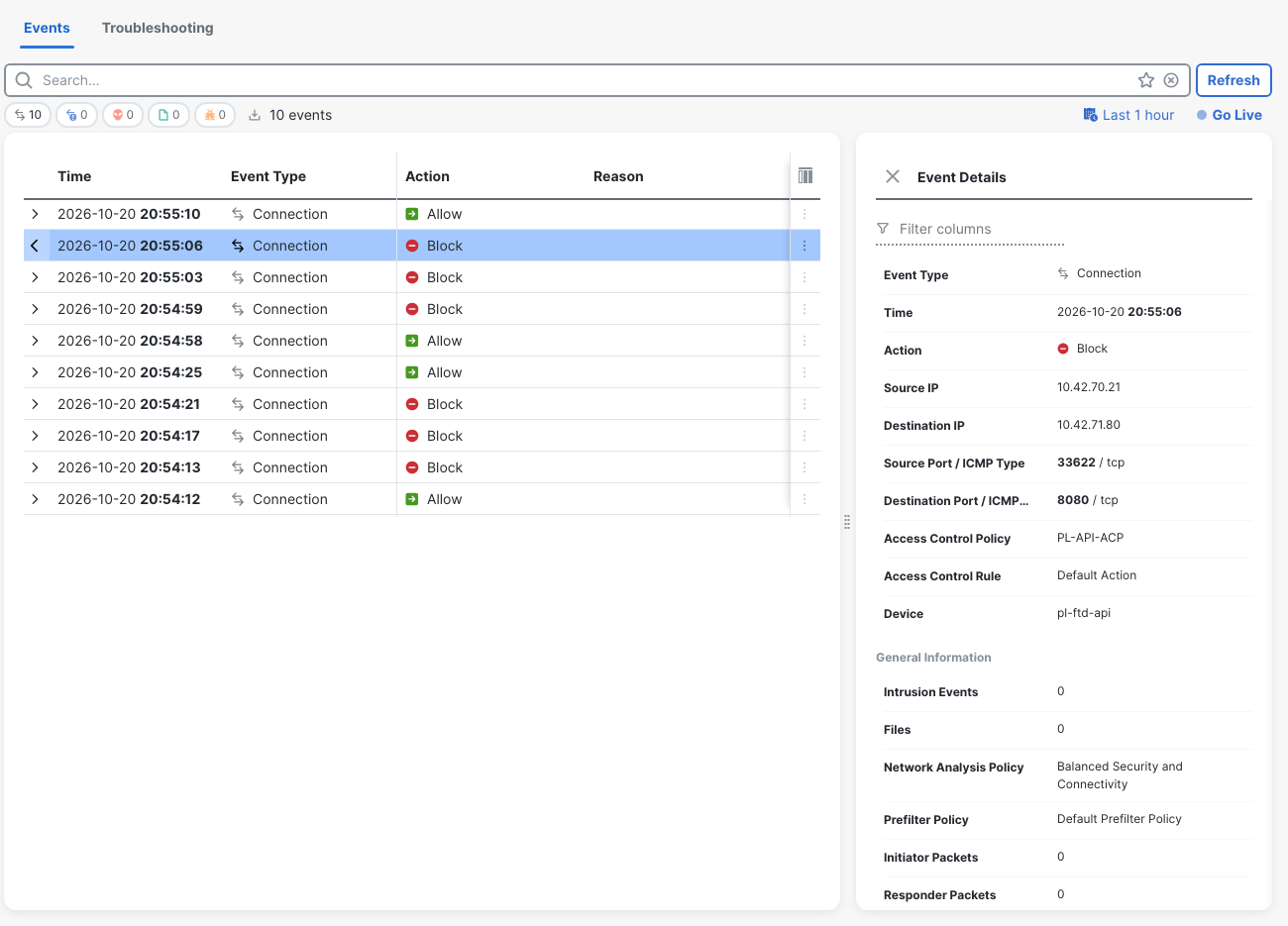Click the connection icon in the 20:54:59 row

(x=238, y=309)
